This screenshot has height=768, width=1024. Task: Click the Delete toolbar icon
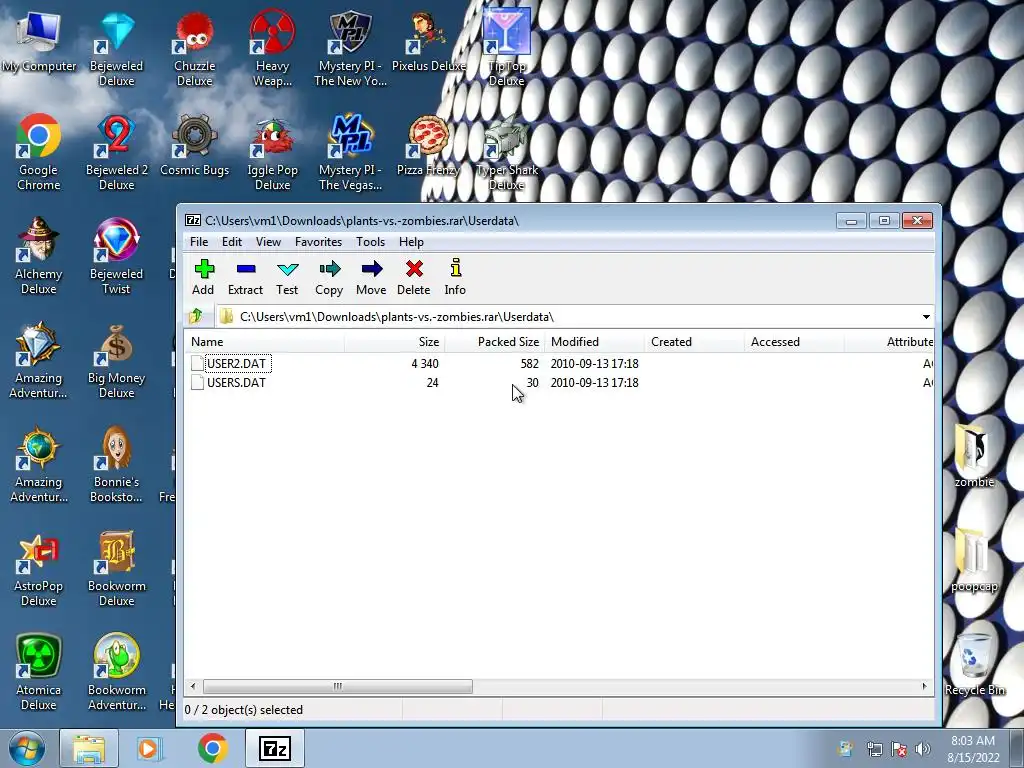point(413,278)
